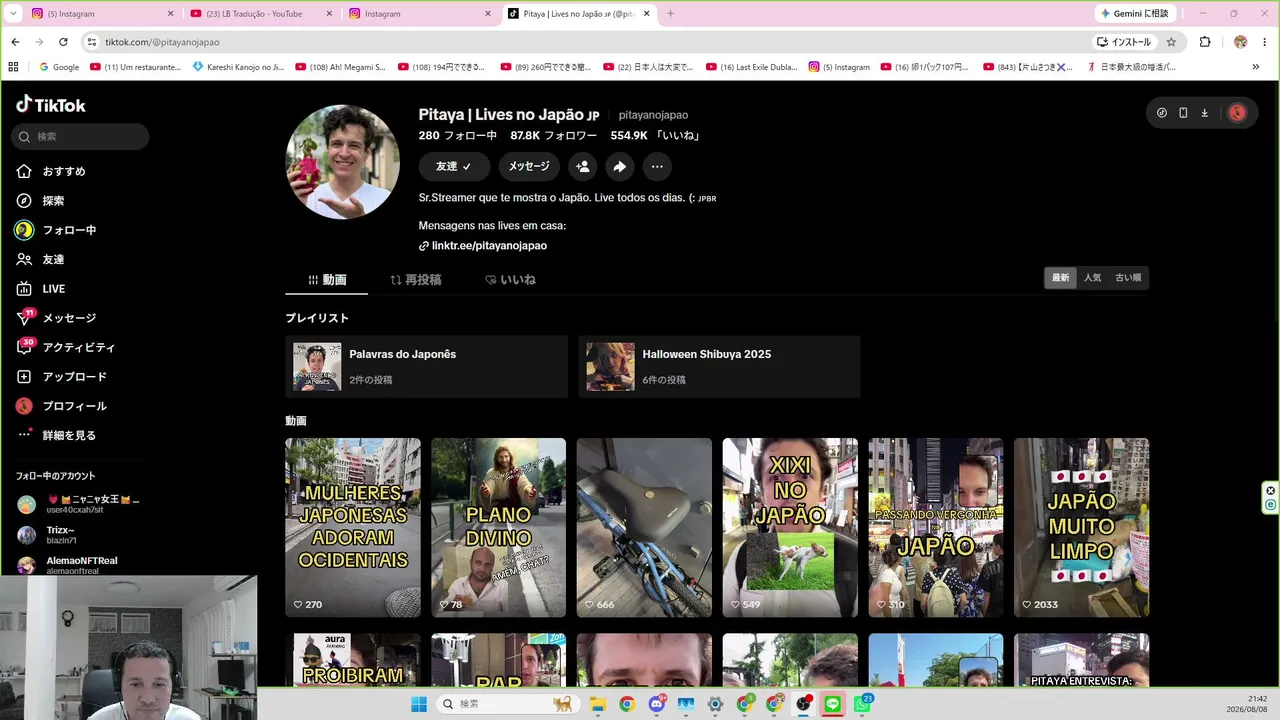This screenshot has width=1280, height=720.
Task: Open the three-dot more options on profile
Action: (657, 167)
